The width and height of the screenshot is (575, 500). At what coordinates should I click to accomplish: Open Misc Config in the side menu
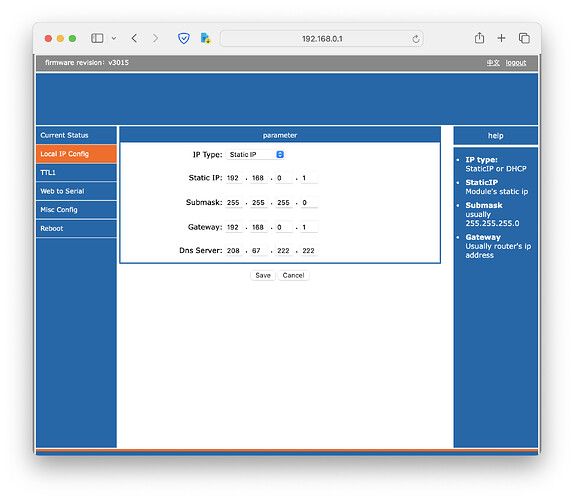tap(76, 210)
